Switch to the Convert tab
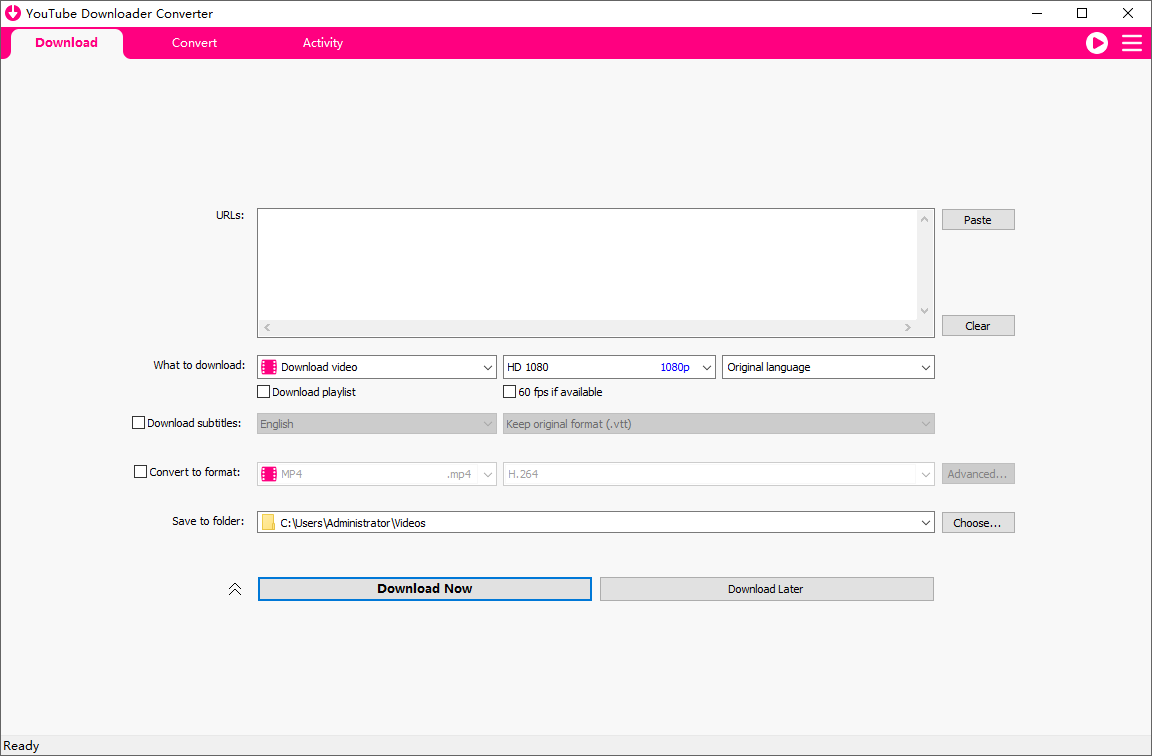 pos(194,43)
